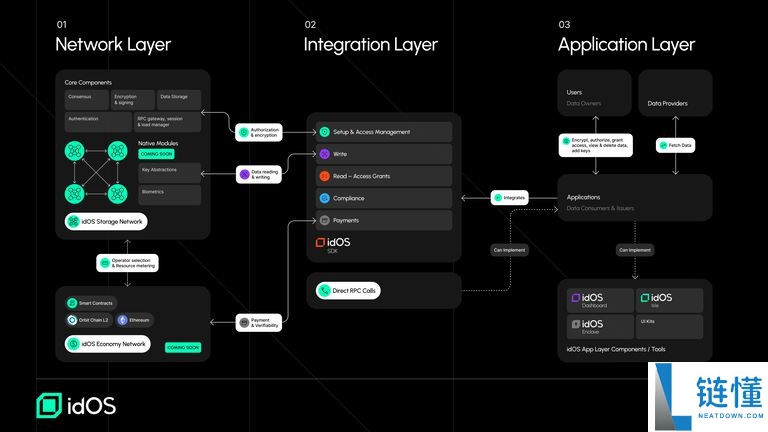Click the orange Read – Access Grants icon

point(325,176)
